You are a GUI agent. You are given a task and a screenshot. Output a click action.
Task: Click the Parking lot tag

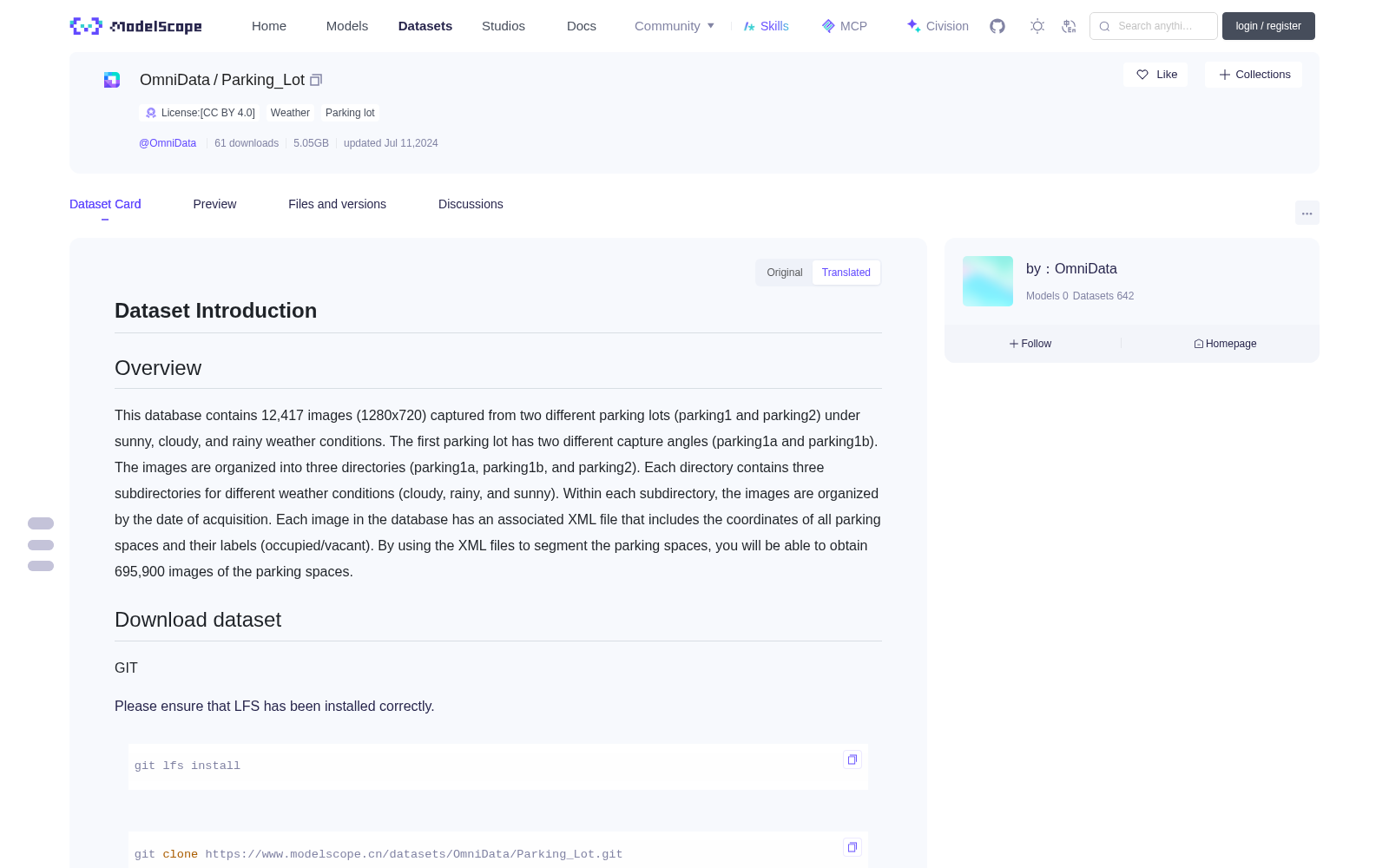pos(350,113)
